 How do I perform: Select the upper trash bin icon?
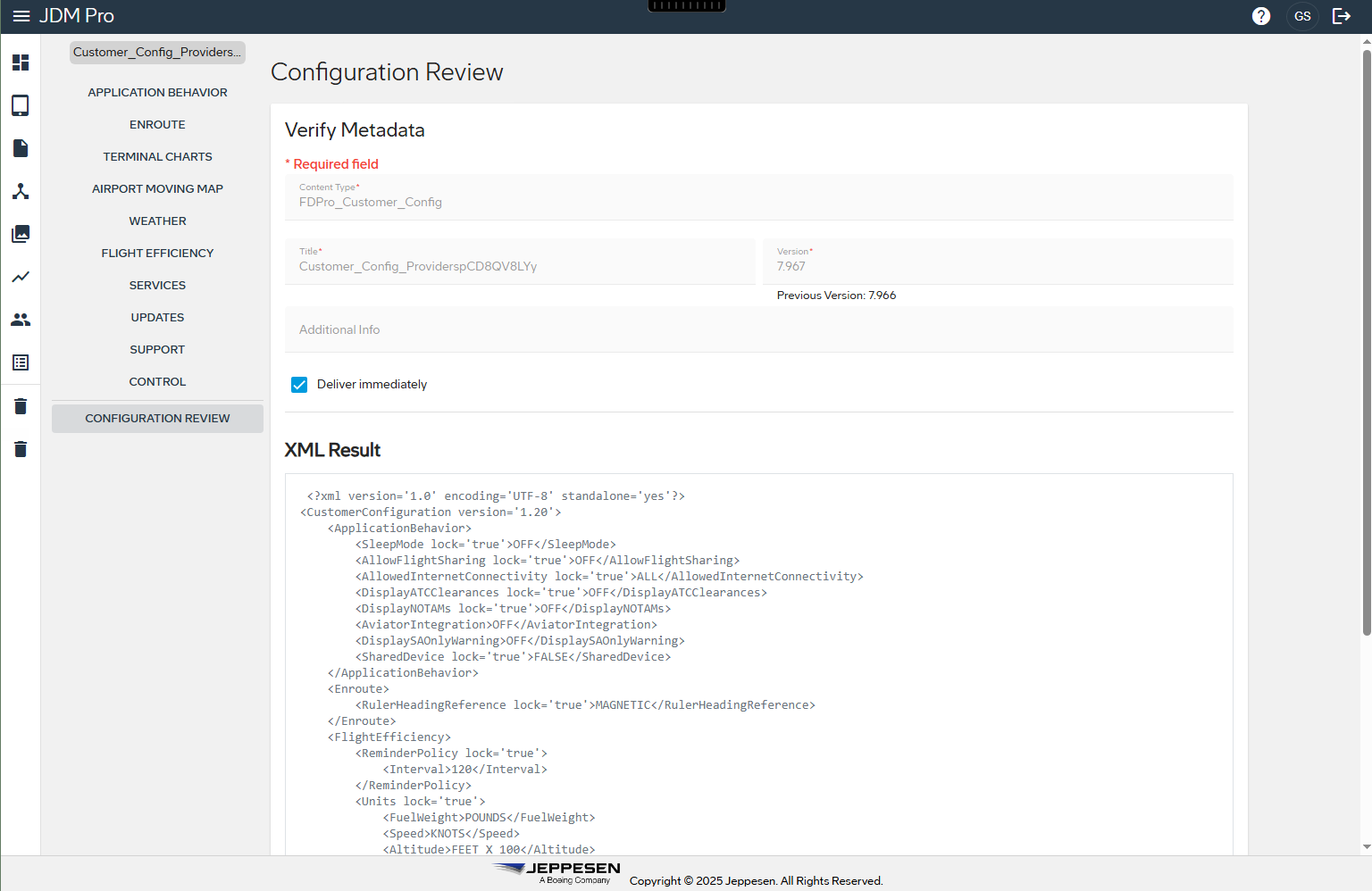pyautogui.click(x=21, y=406)
